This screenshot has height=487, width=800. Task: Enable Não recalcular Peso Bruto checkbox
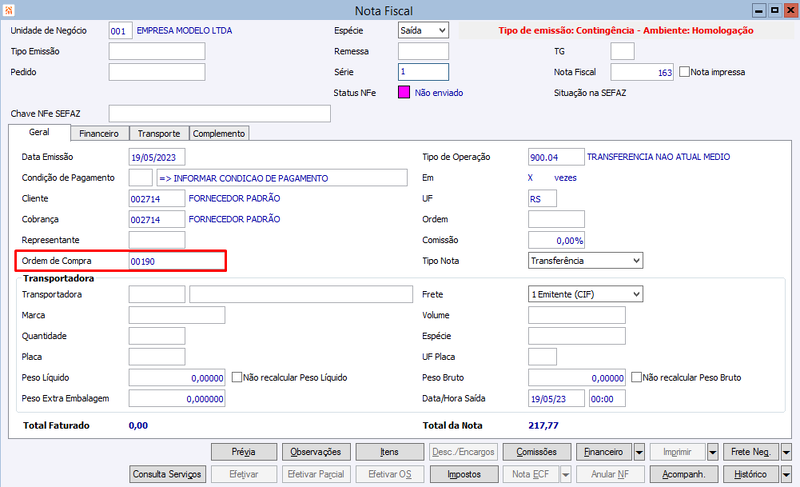tap(636, 377)
